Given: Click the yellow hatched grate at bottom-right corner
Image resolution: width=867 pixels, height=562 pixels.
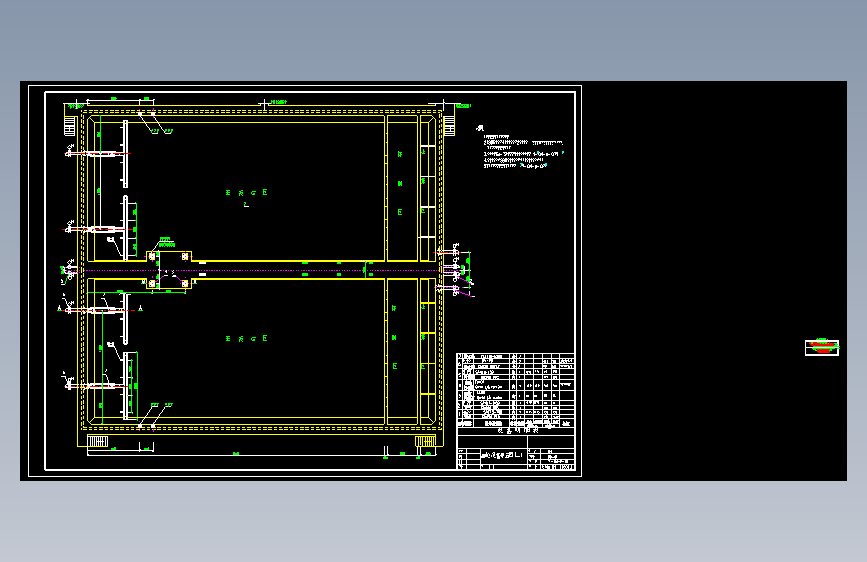Looking at the screenshot, I should coord(425,441).
